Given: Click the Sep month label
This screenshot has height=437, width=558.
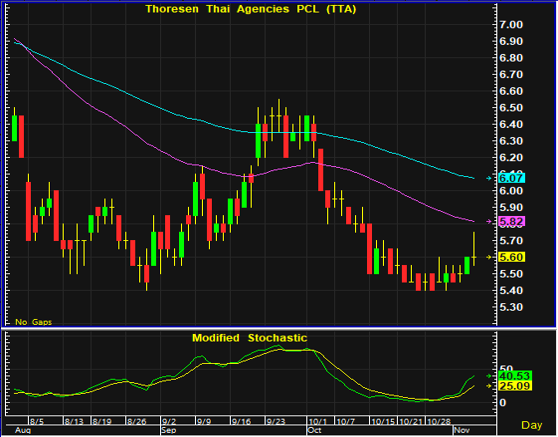Looking at the screenshot, I should 169,430.
